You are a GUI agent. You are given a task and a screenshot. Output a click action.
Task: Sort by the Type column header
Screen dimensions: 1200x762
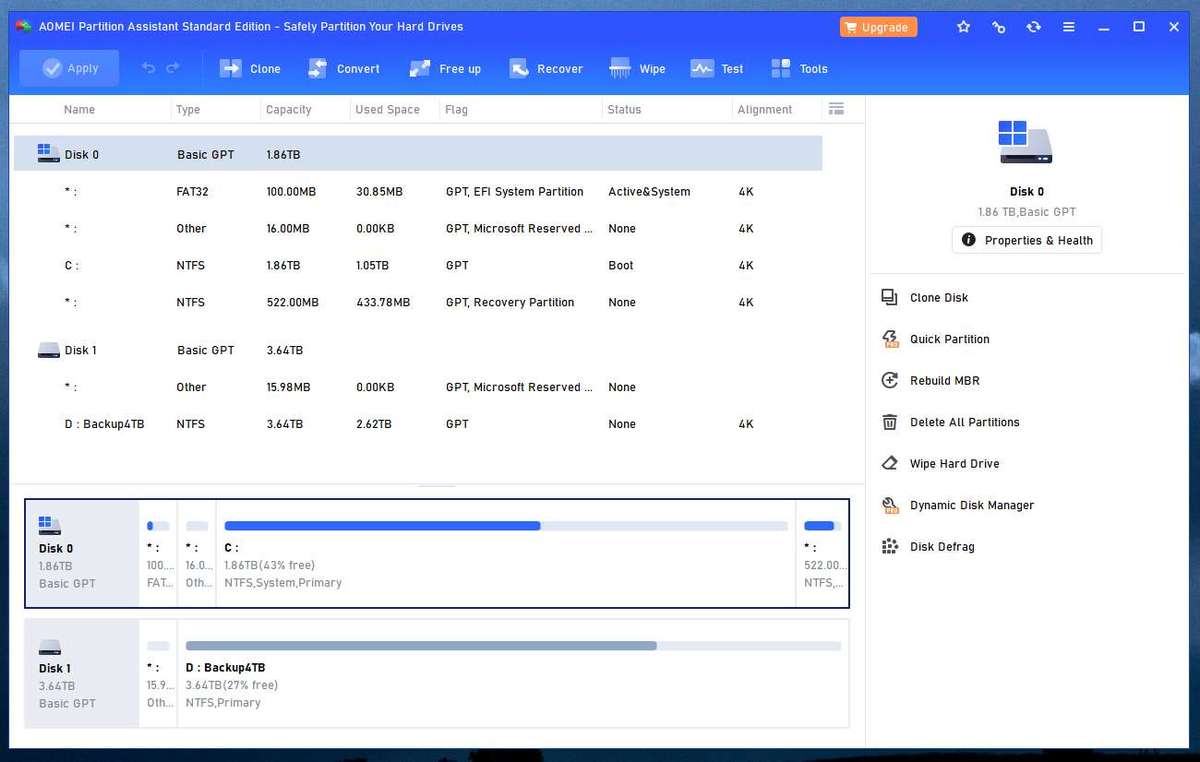pyautogui.click(x=188, y=110)
